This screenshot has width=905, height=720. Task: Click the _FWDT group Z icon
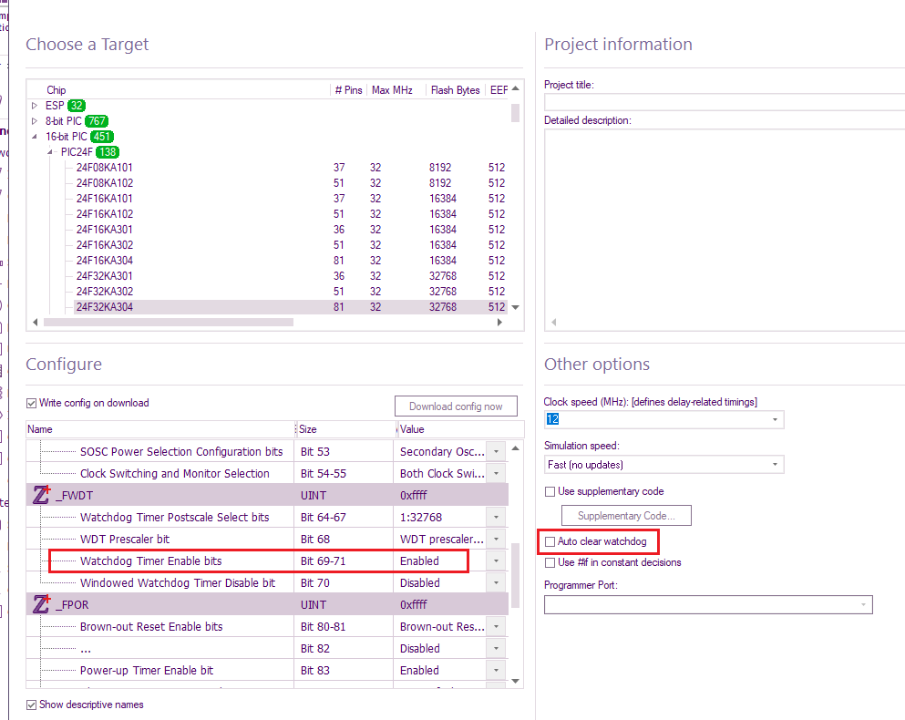tap(41, 495)
